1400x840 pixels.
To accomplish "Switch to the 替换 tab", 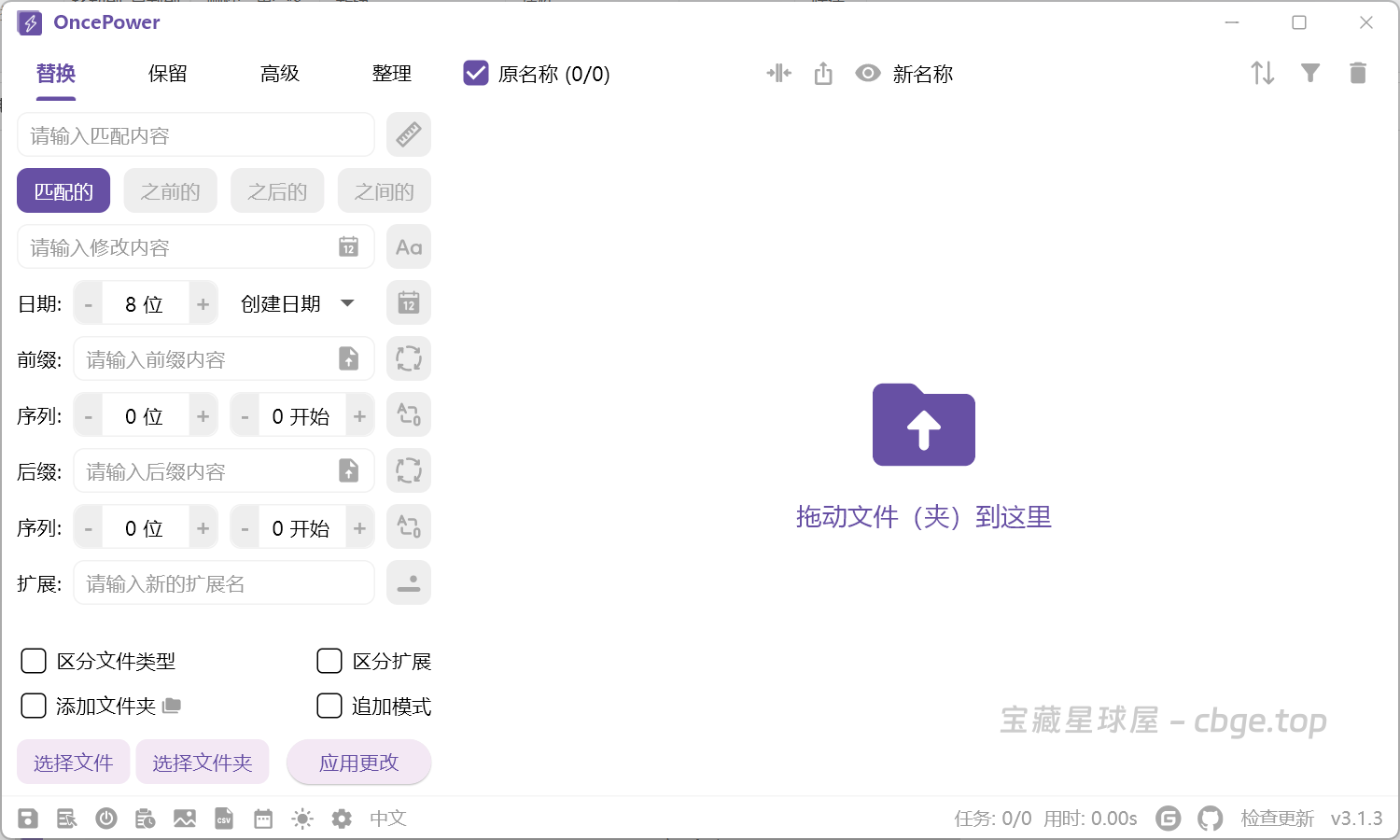I will point(56,73).
